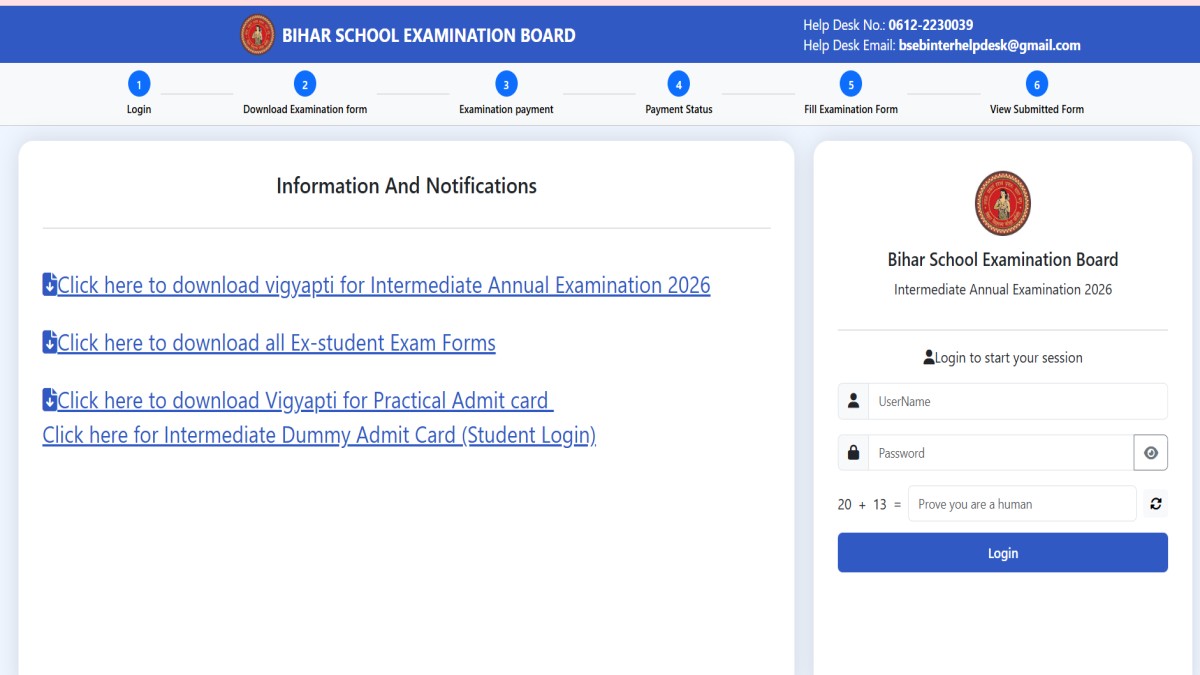This screenshot has width=1200, height=675.
Task: Open step 6 View Submitted Form
Action: (1037, 85)
